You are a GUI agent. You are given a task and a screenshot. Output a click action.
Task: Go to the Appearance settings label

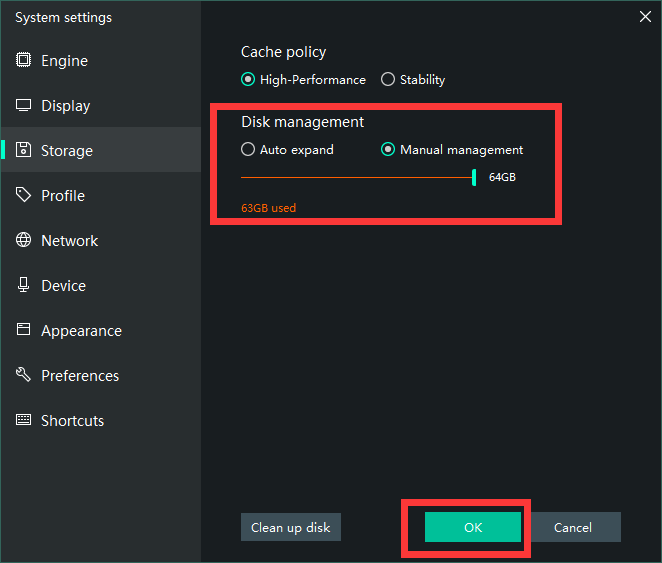81,331
